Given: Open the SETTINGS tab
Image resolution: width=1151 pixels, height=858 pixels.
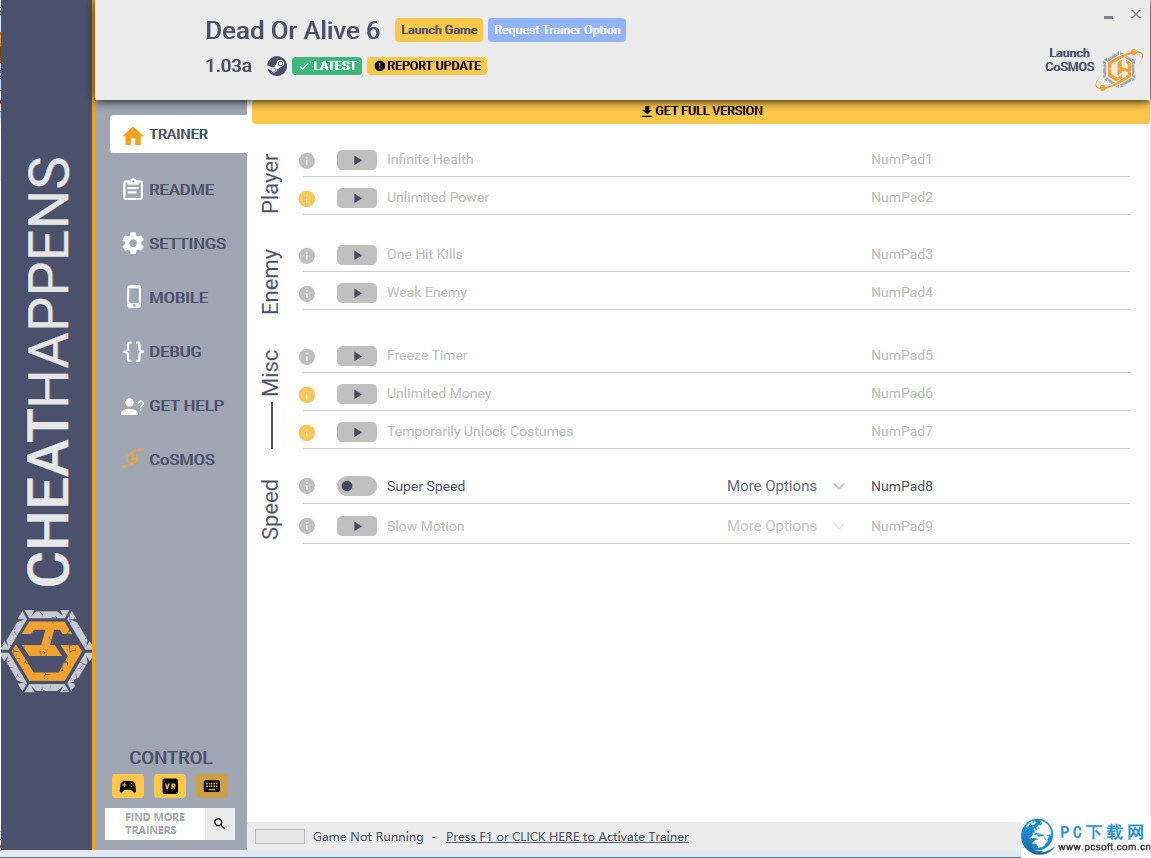Looking at the screenshot, I should pos(186,243).
